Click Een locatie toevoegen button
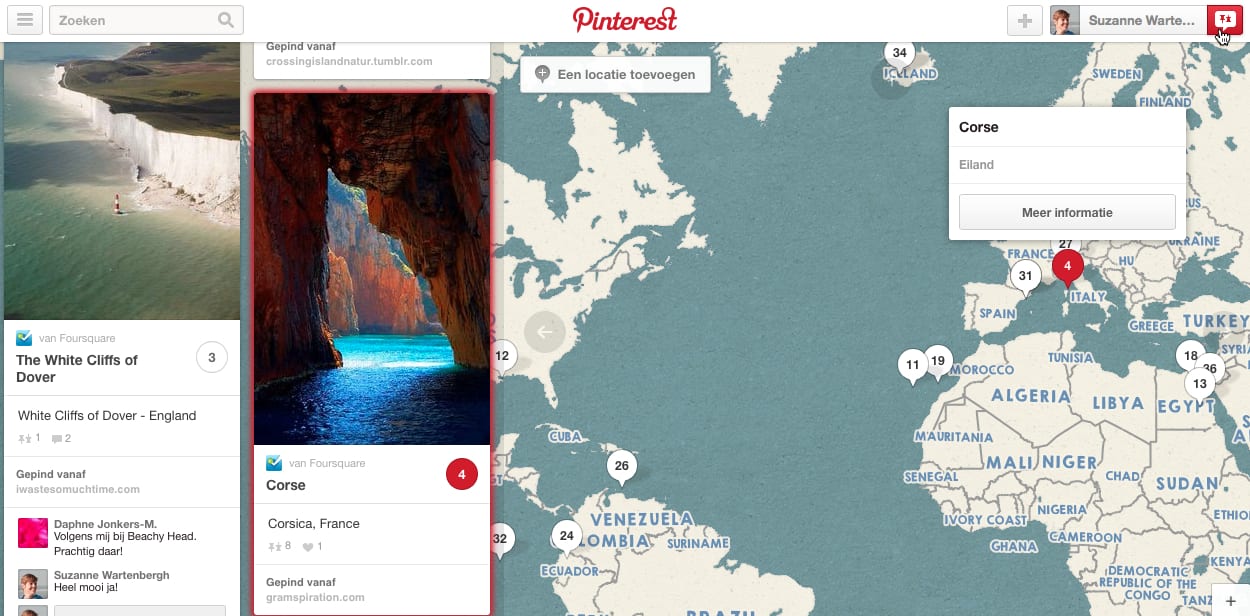The height and width of the screenshot is (616, 1250). click(x=615, y=74)
